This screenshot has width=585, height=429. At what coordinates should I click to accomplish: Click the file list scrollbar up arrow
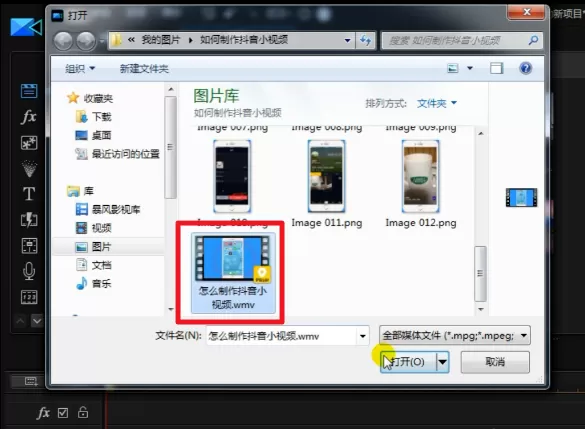(x=481, y=134)
